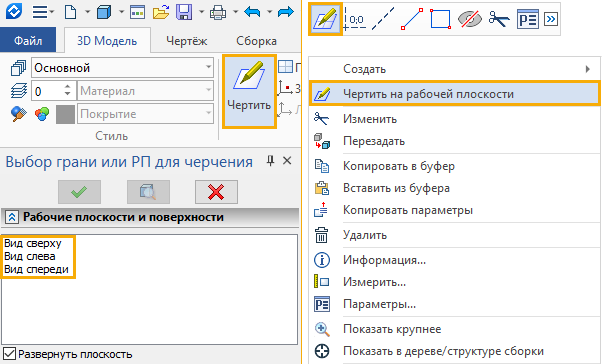Click the large Чертить ribbon button

[250, 91]
